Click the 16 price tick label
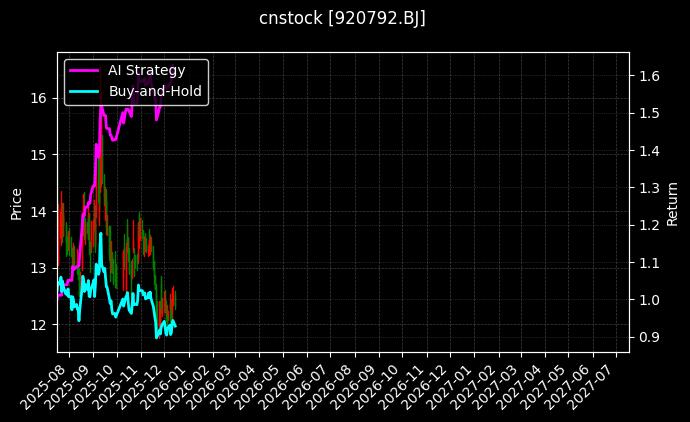This screenshot has width=690, height=422. click(x=39, y=98)
